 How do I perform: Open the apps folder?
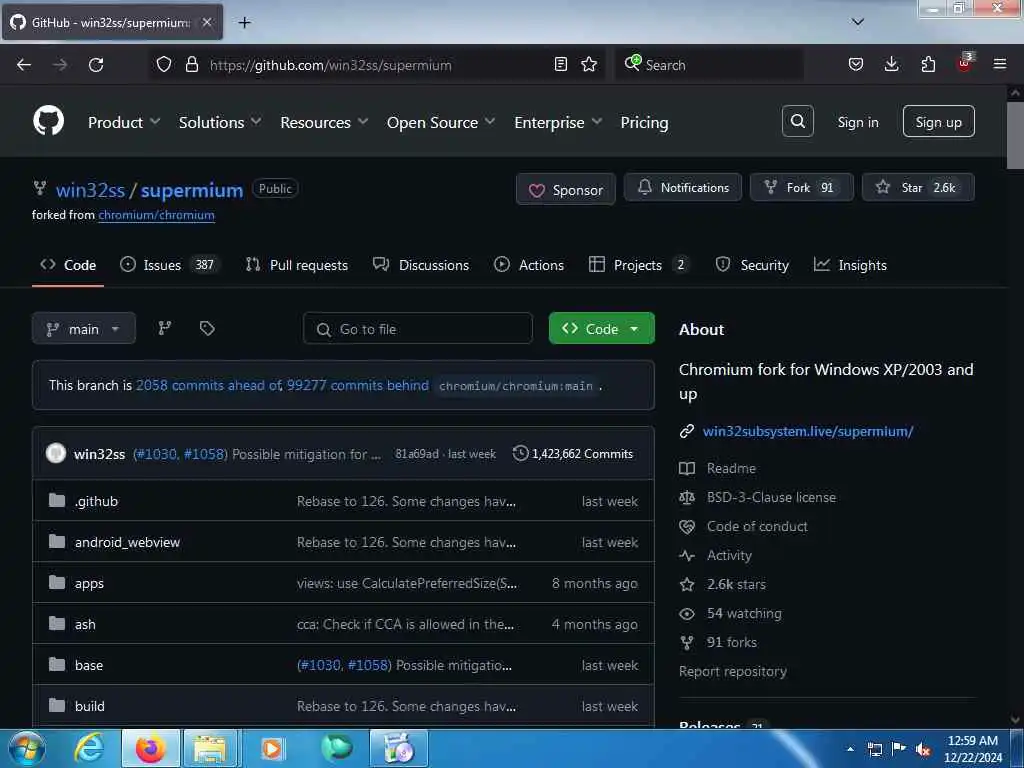[89, 583]
